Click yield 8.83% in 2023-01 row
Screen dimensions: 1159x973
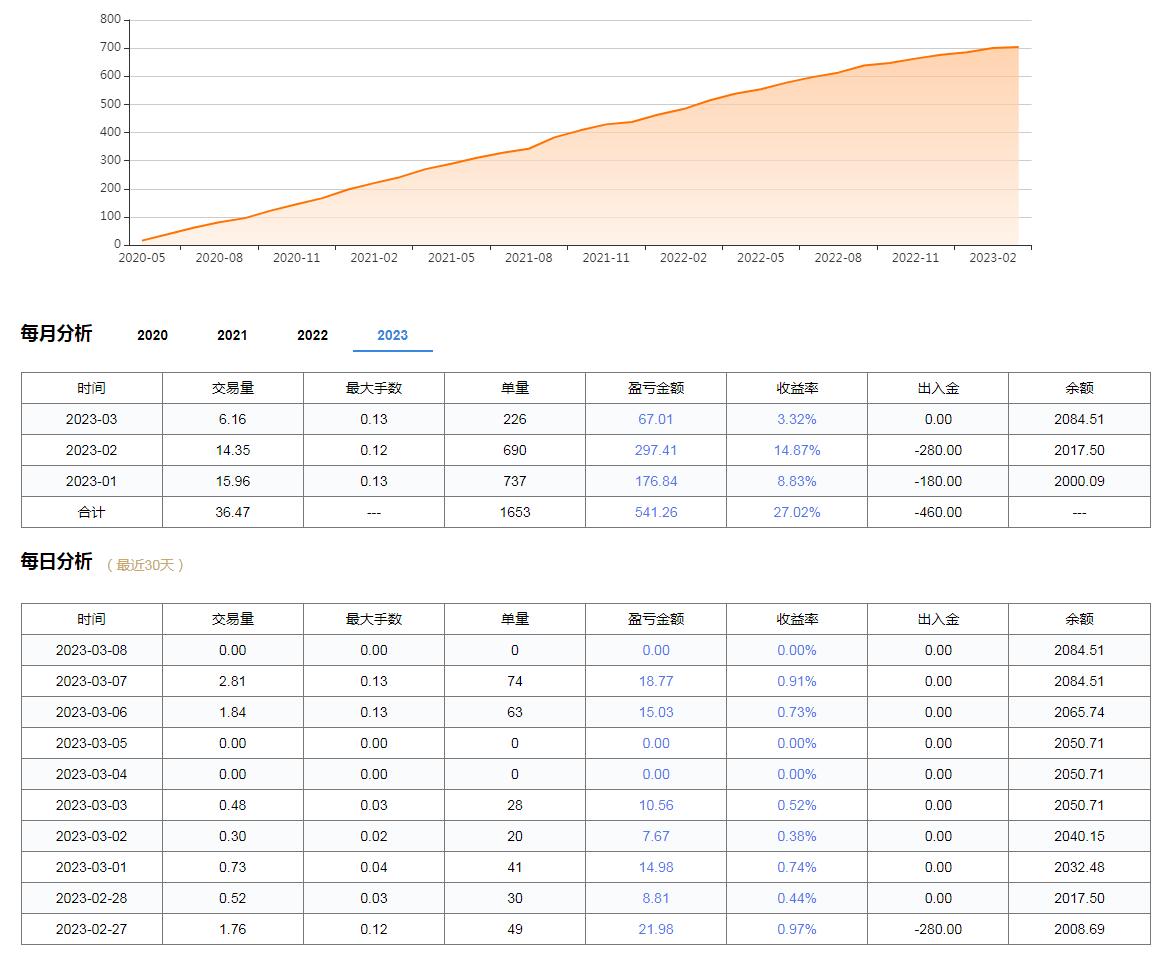pos(797,481)
